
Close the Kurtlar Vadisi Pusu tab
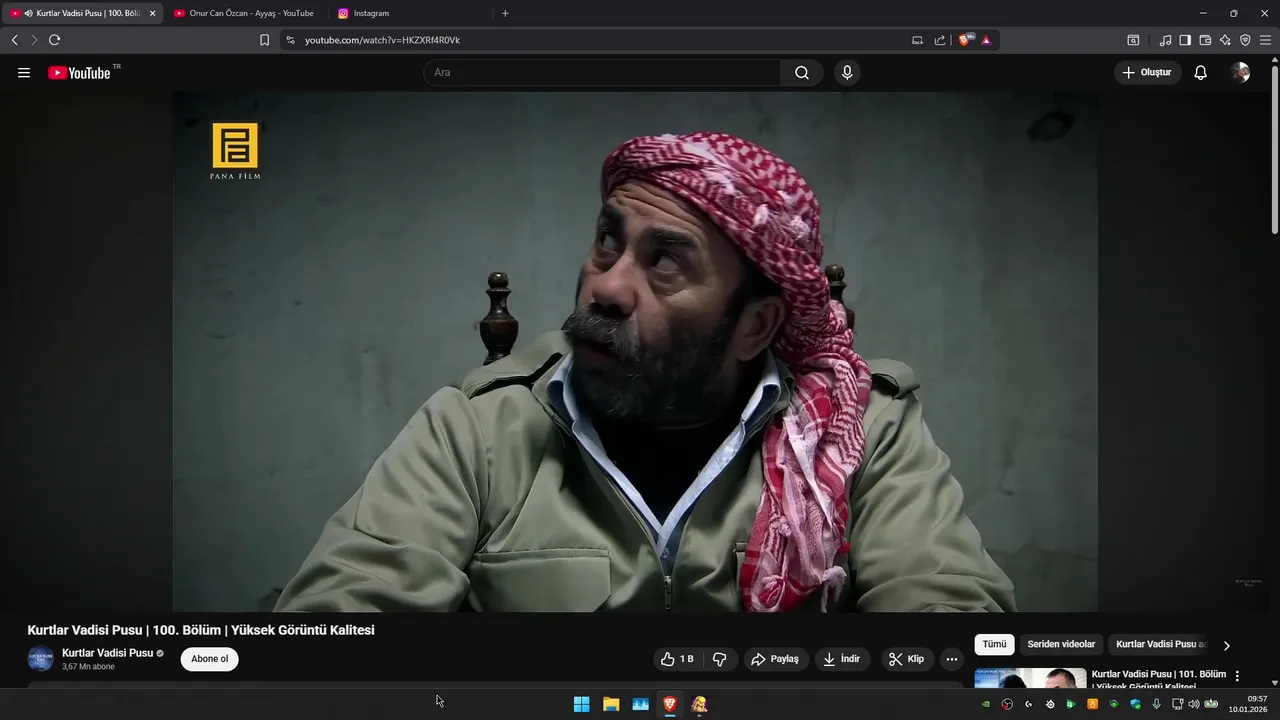152,14
